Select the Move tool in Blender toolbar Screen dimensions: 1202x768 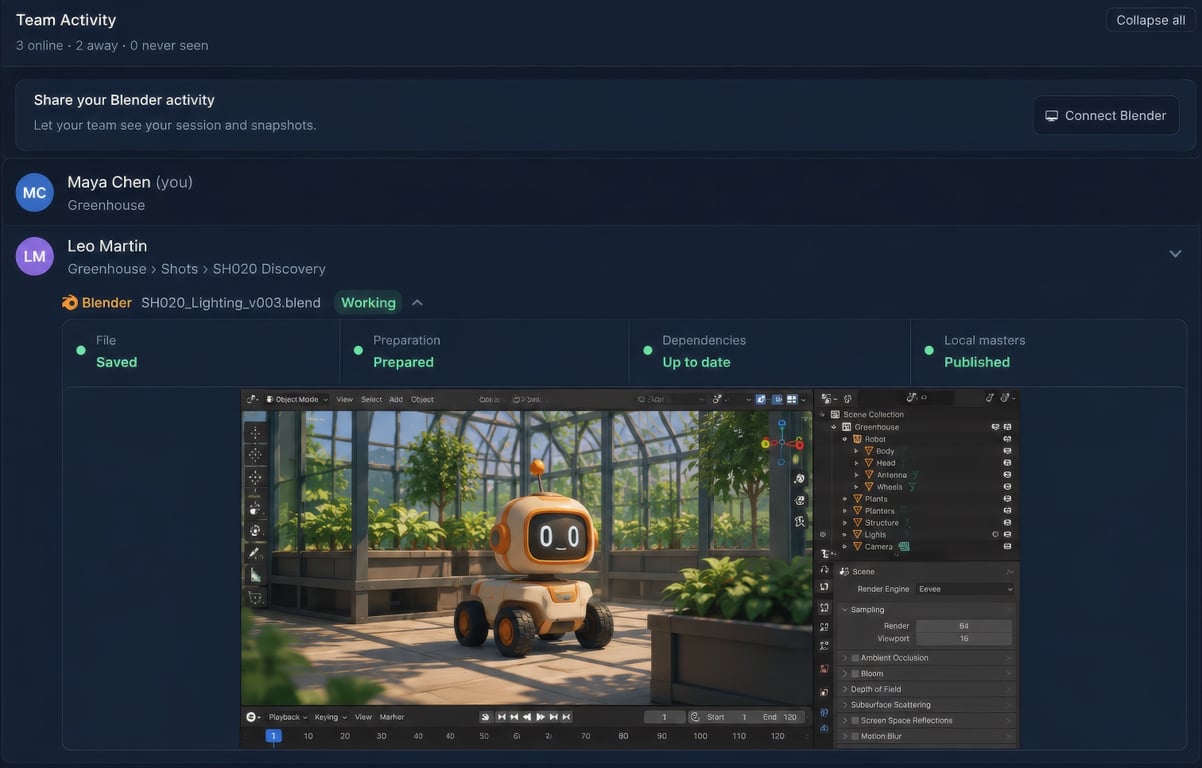pos(255,478)
